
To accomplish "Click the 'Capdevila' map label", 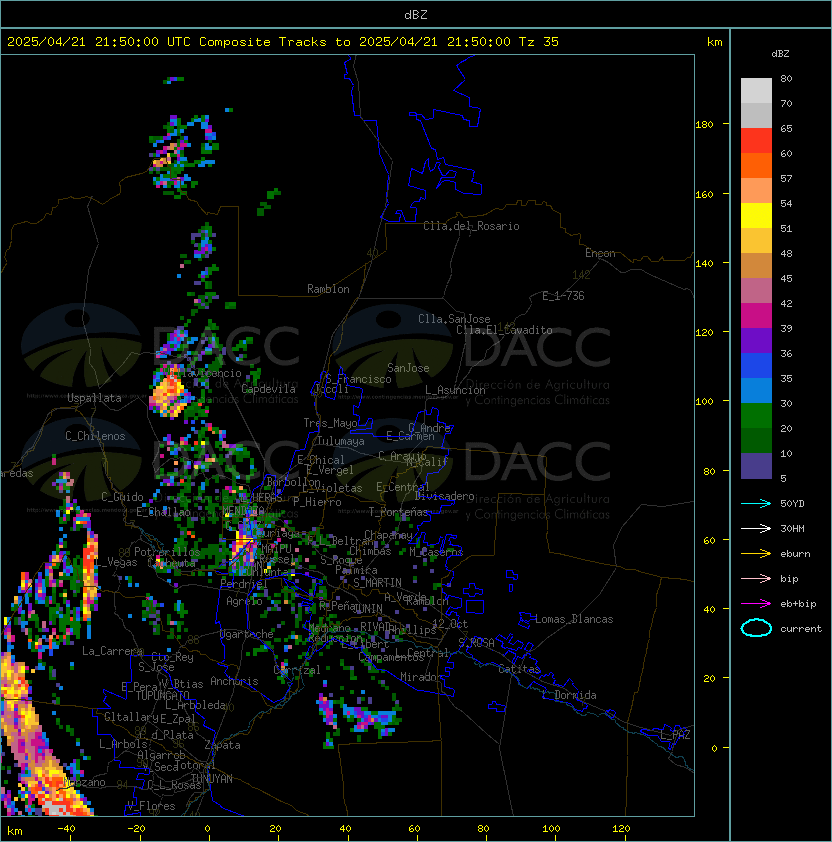I will pyautogui.click(x=269, y=389).
